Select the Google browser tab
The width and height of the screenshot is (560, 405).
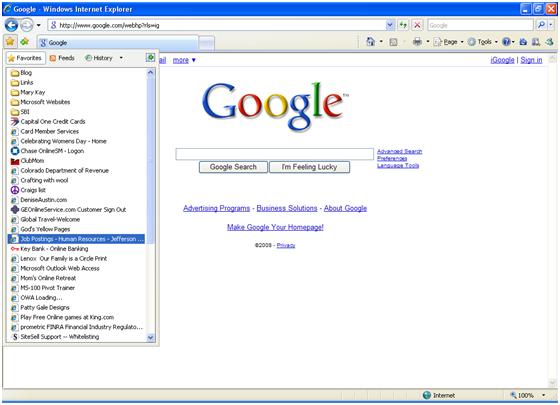tap(118, 42)
